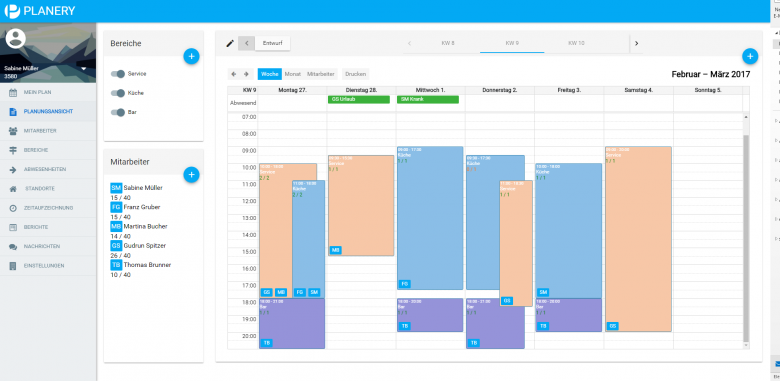Click the Drucken button
Image resolution: width=780 pixels, height=381 pixels.
[x=356, y=74]
